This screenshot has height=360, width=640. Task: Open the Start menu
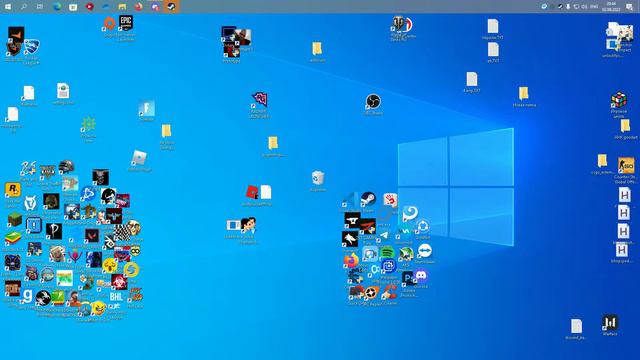[x=8, y=7]
